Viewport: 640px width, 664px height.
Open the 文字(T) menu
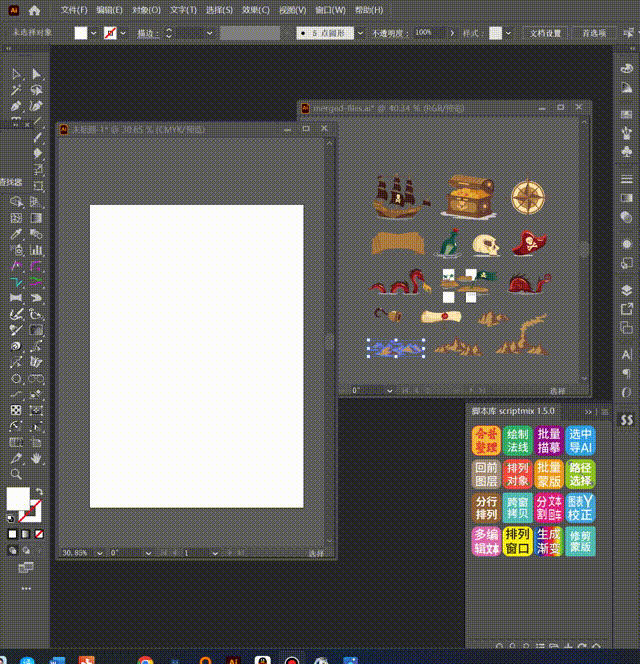point(183,10)
